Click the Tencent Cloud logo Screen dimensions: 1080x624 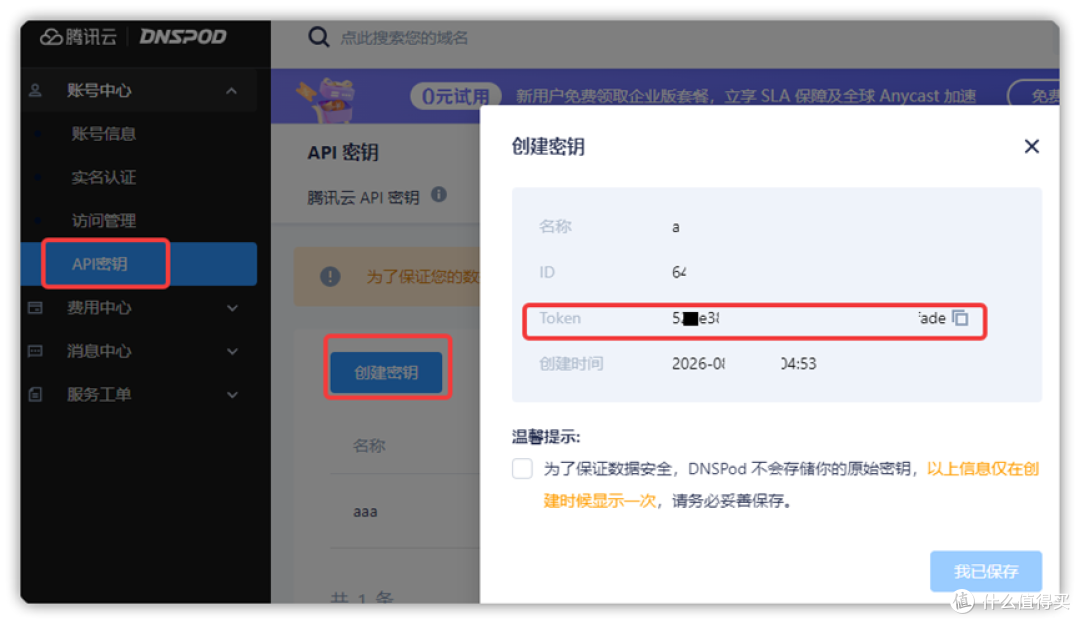(79, 37)
